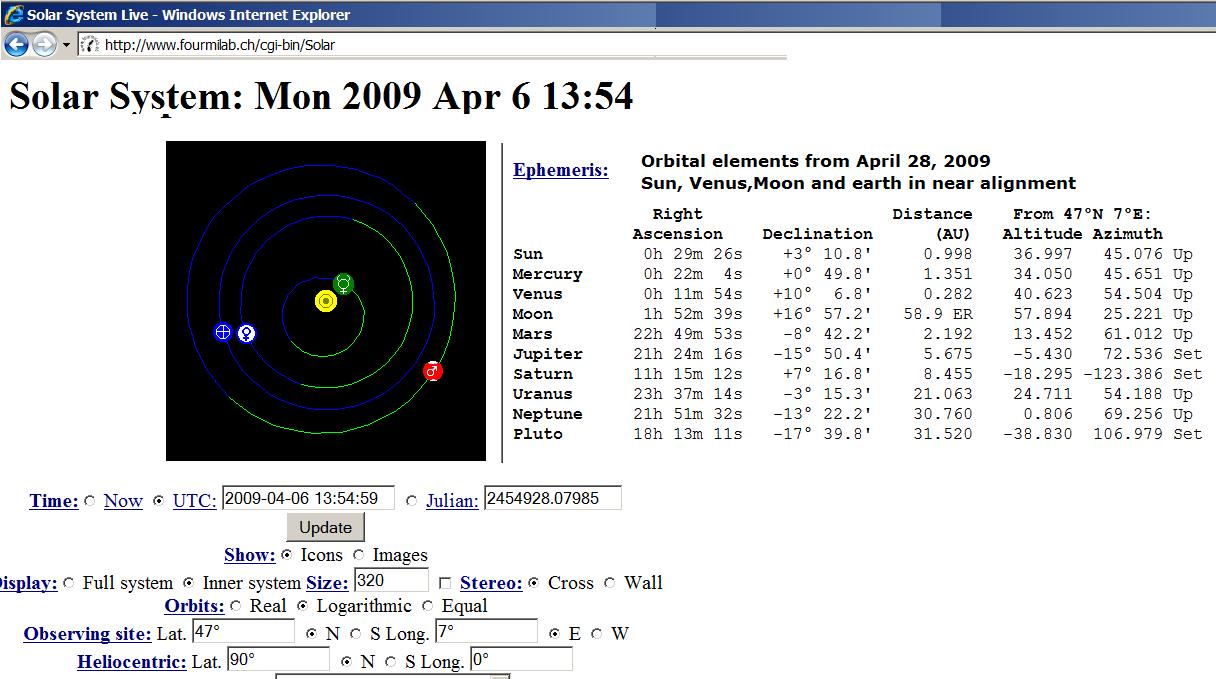Select Wall stereo mode
Viewport: 1216px width, 679px height.
[610, 583]
